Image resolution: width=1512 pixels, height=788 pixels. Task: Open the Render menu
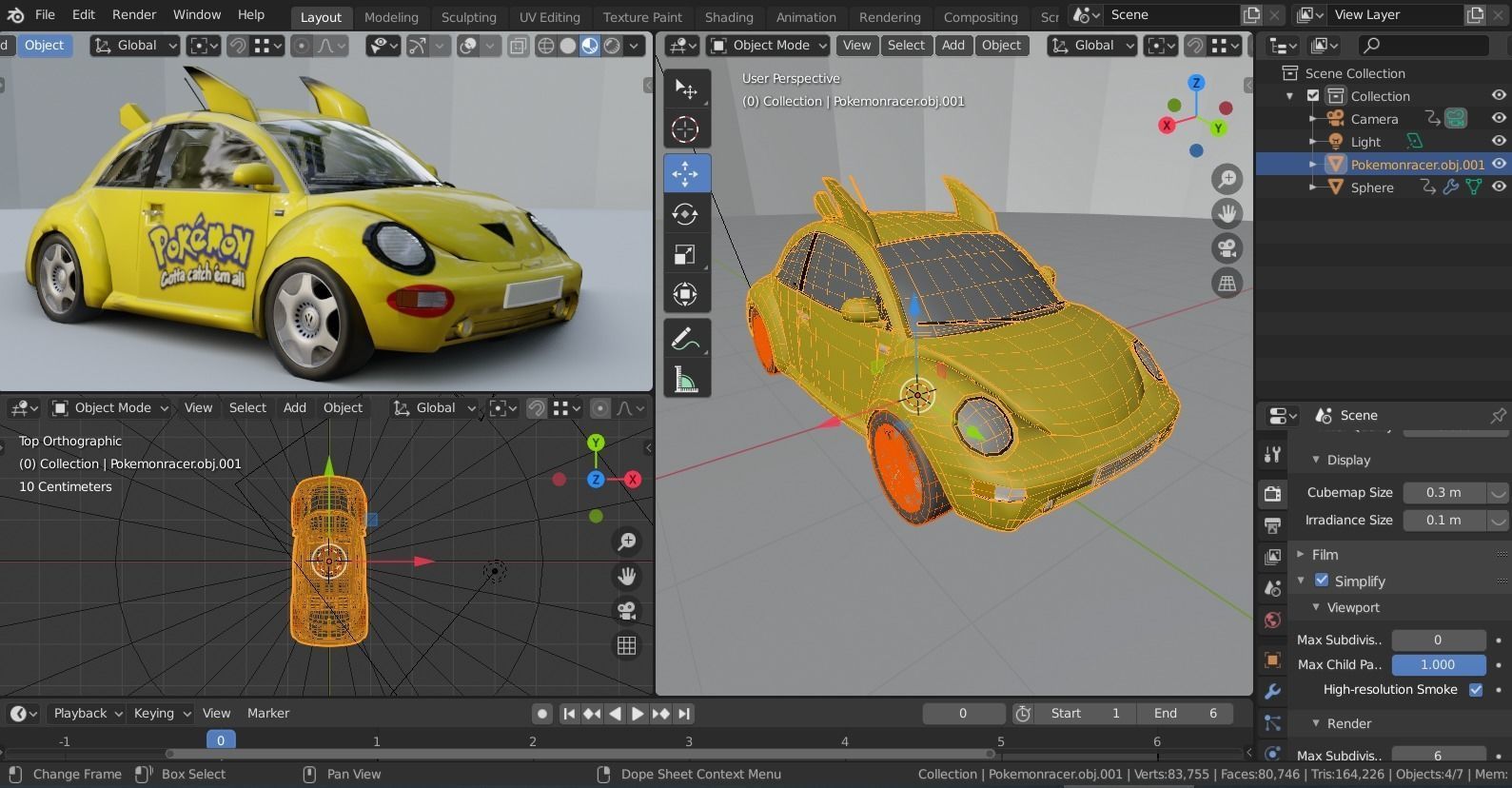click(134, 15)
